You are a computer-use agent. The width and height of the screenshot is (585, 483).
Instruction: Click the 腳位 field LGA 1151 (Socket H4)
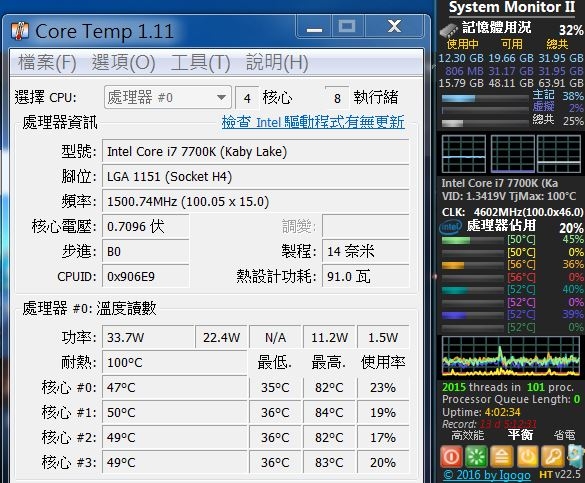(256, 176)
